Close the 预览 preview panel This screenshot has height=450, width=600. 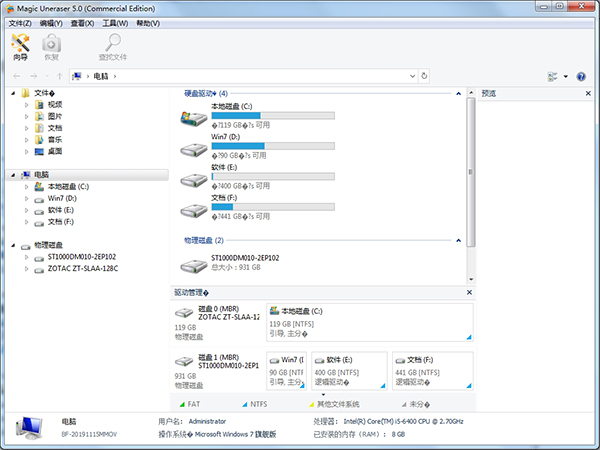click(588, 93)
